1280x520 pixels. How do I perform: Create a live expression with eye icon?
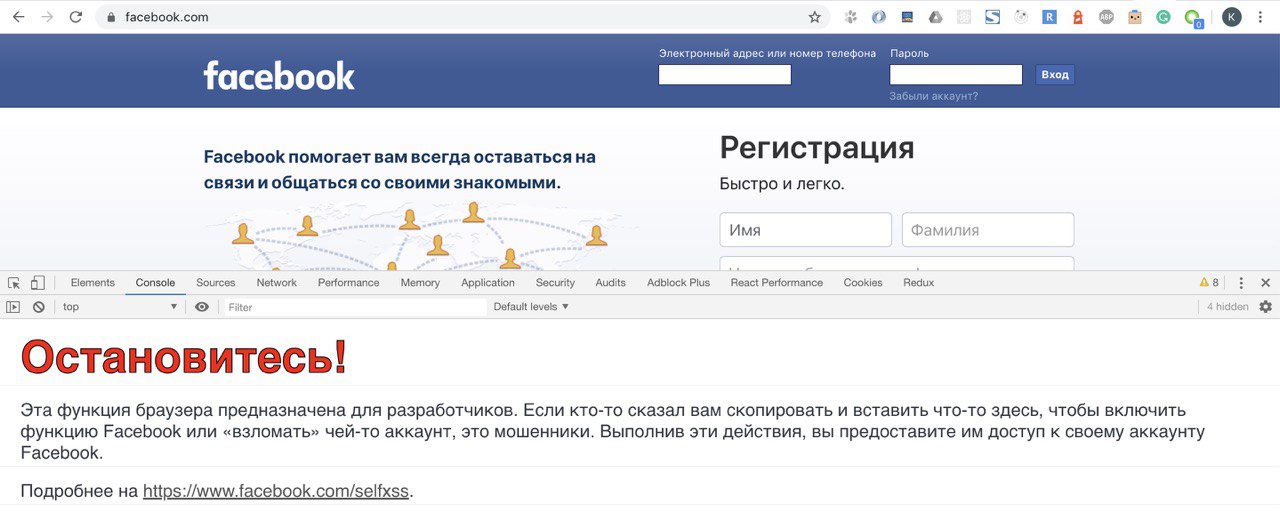(202, 307)
